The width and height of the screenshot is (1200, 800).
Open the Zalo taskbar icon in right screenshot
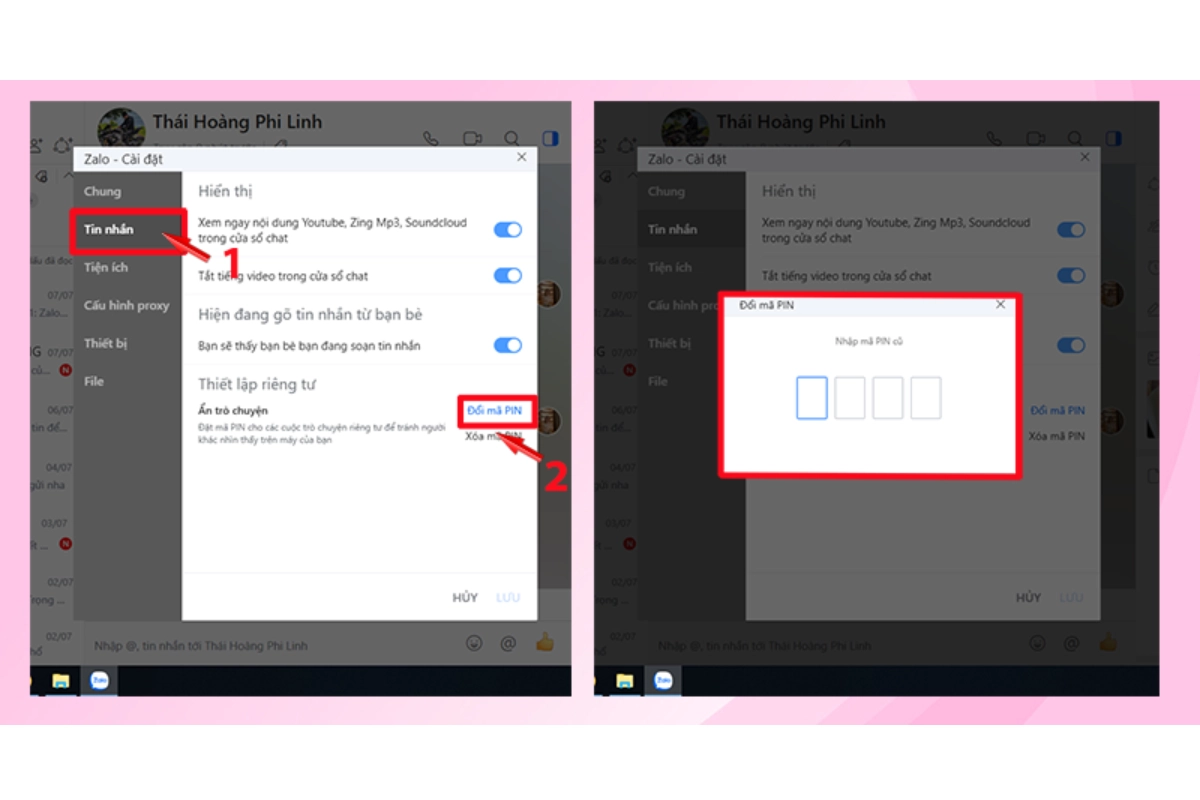(664, 681)
